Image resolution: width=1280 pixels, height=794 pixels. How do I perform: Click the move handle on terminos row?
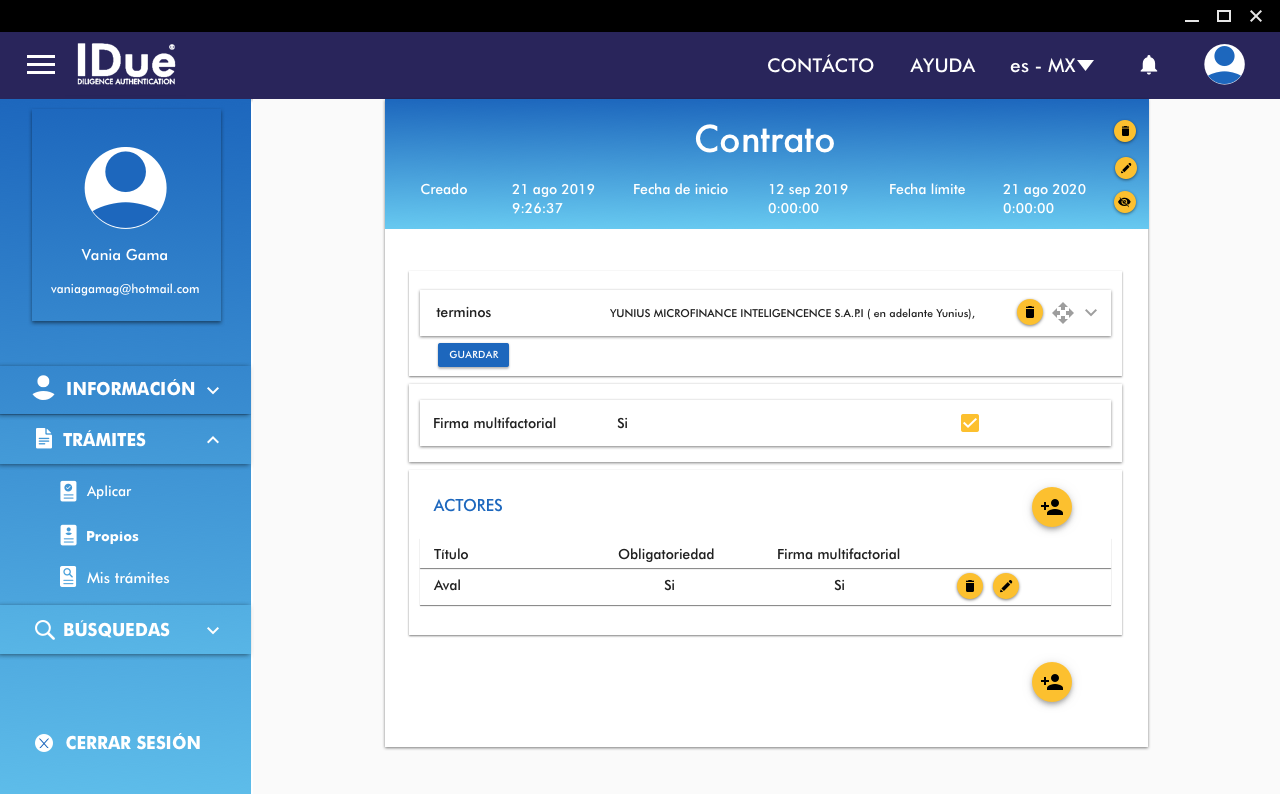(x=1063, y=313)
